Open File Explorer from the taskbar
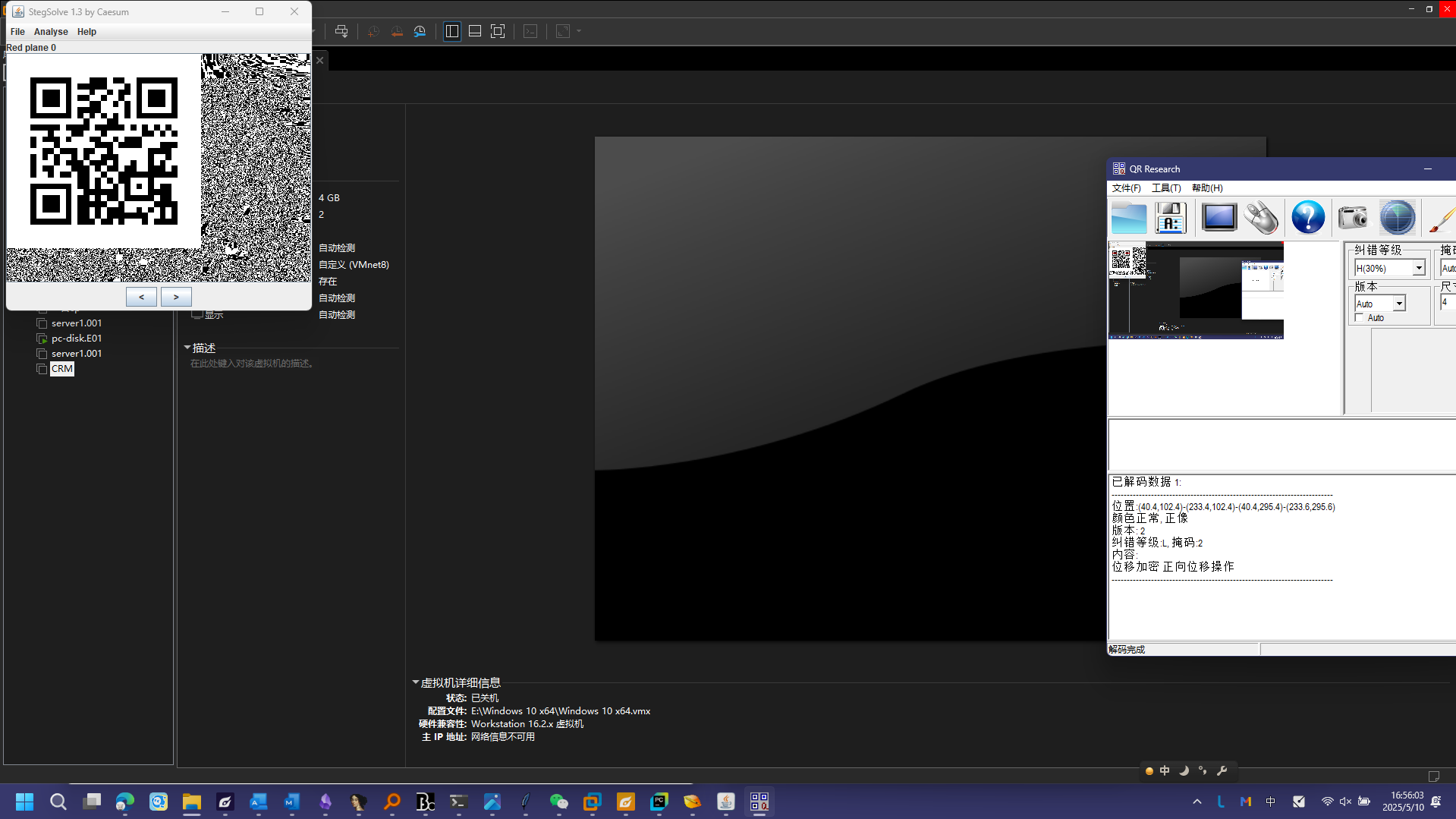1456x819 pixels. point(191,802)
